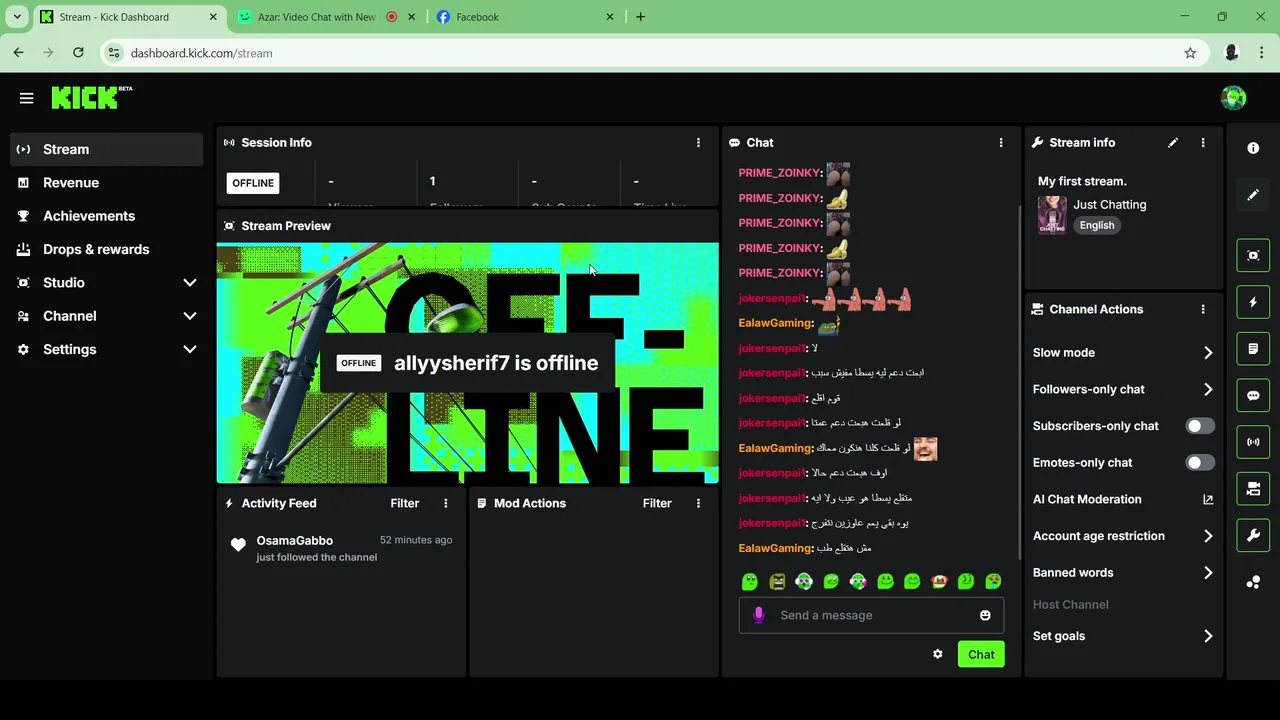Open the hamburger menu beside Kick logo
Screen dimensions: 1280x720
pos(27,98)
